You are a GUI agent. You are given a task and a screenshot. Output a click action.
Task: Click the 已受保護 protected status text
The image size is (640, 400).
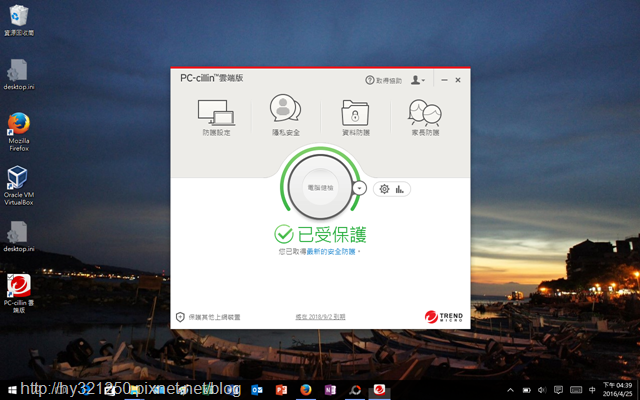pos(332,234)
